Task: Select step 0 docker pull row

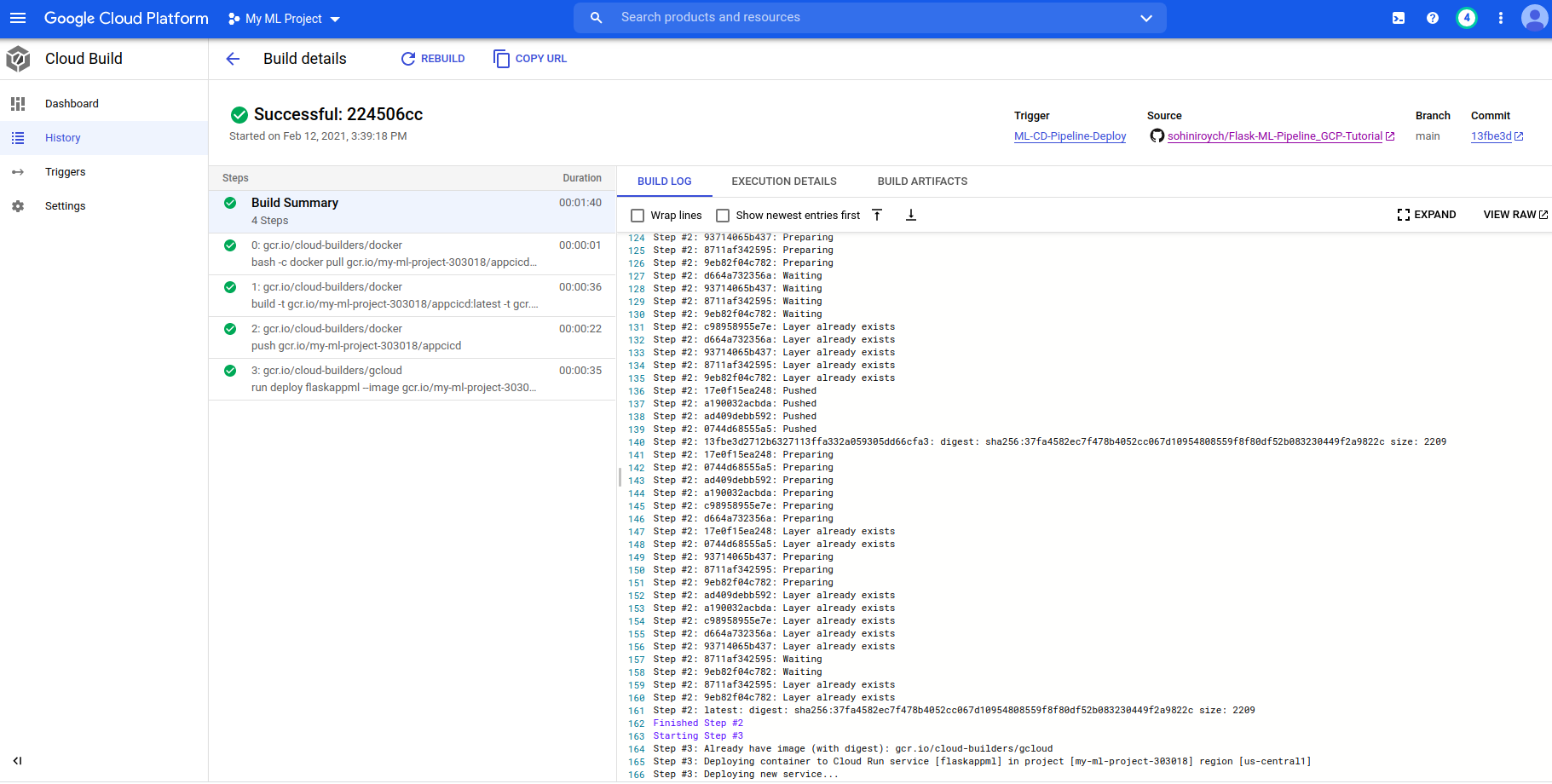Action: coord(413,254)
